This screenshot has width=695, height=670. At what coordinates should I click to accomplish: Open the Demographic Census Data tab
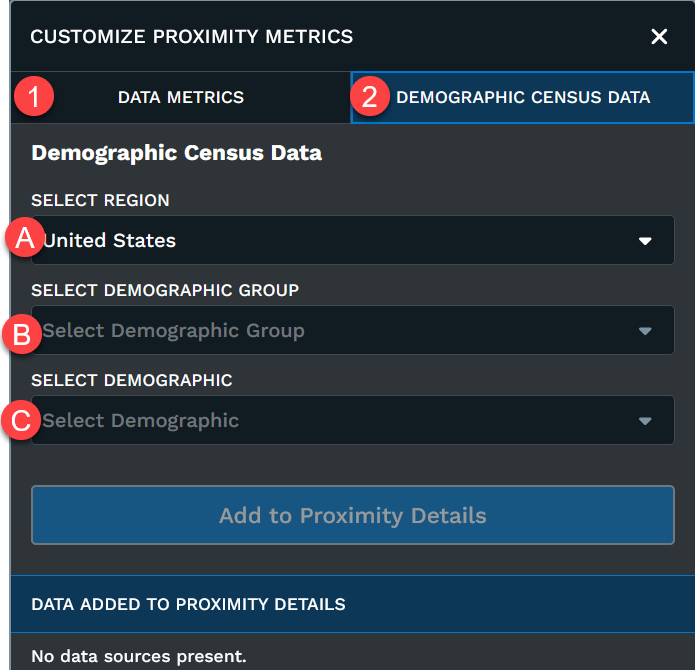click(x=523, y=97)
